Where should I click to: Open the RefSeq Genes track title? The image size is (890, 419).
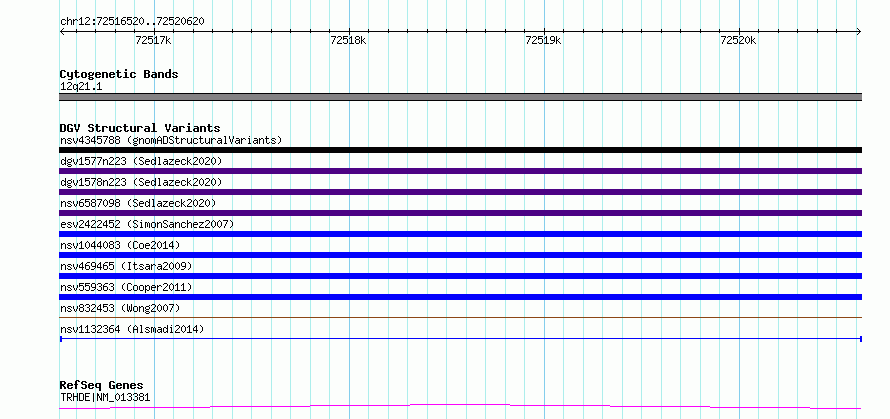click(101, 386)
